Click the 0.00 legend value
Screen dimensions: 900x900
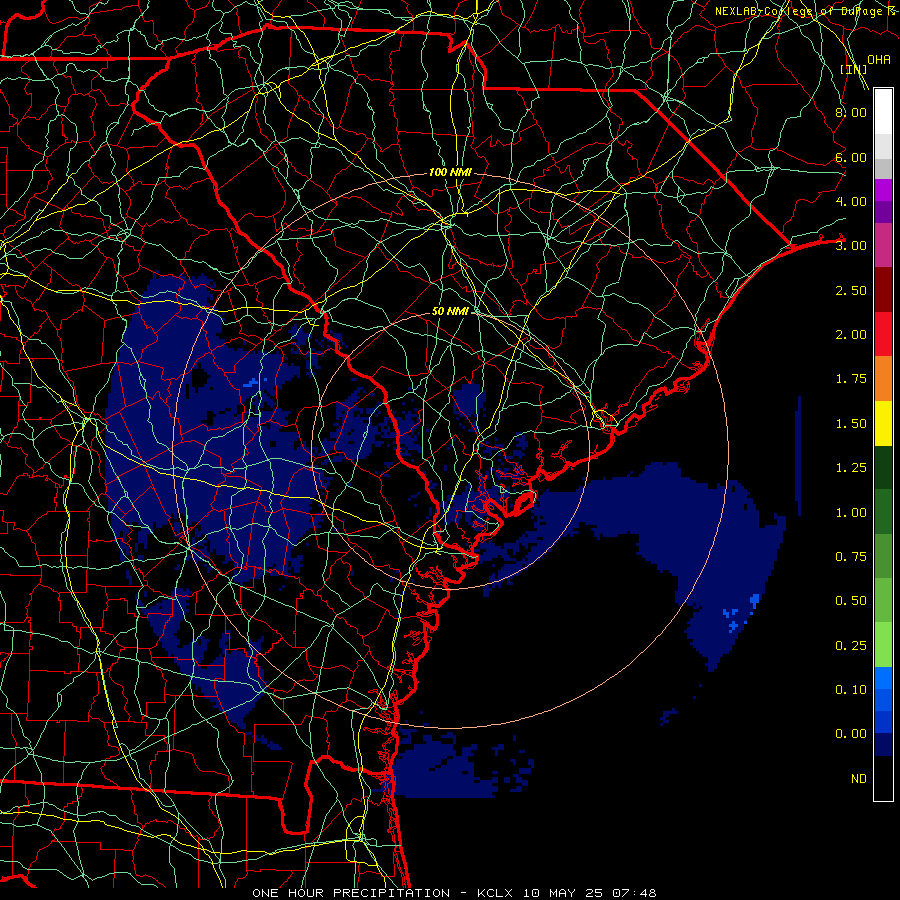click(x=851, y=734)
